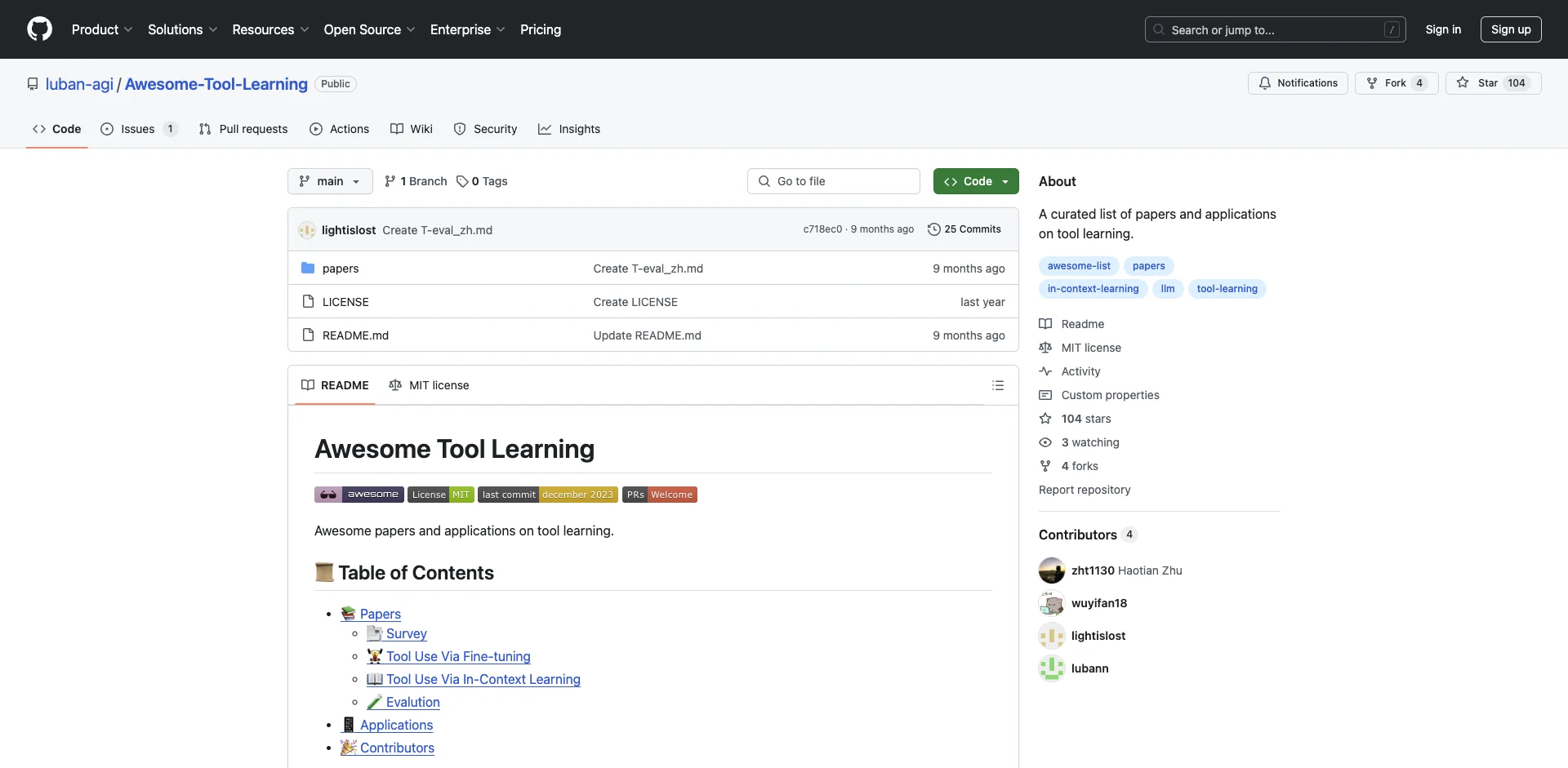Click the Sign up button
1568x768 pixels.
(x=1511, y=29)
